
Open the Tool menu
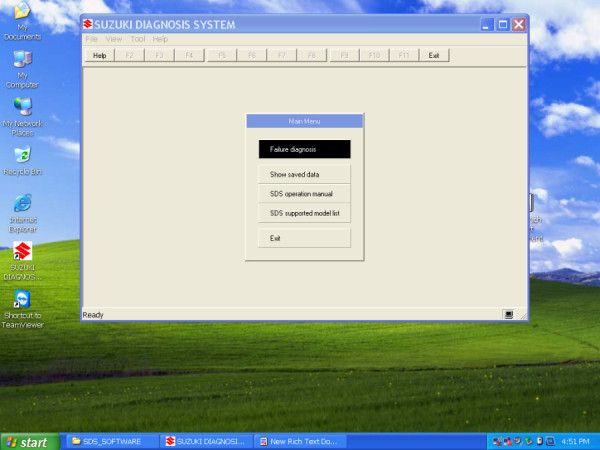click(x=138, y=39)
